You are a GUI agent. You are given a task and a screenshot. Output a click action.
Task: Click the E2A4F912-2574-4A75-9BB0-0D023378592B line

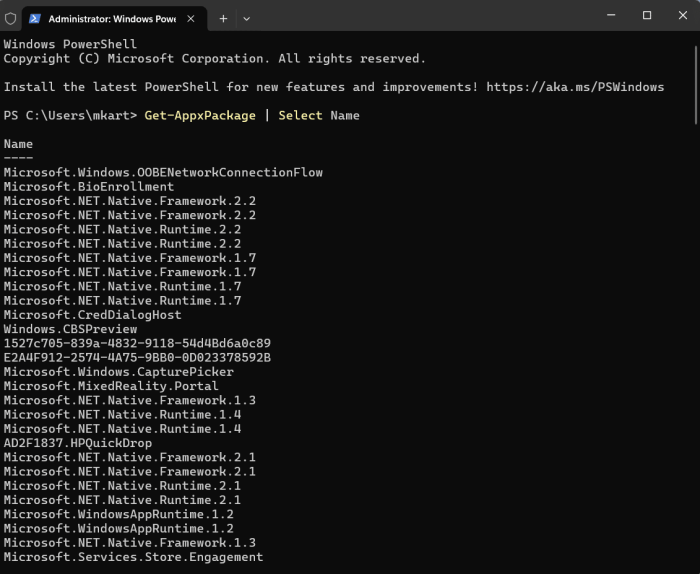coord(137,358)
